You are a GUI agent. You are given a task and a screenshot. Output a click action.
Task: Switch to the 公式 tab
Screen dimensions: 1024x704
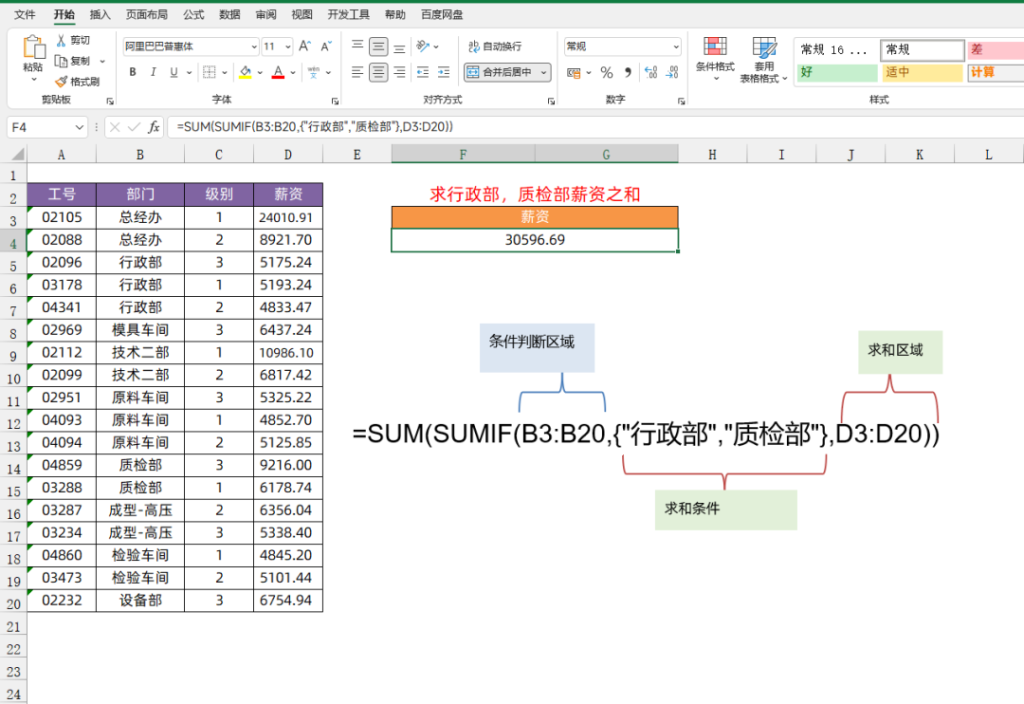pyautogui.click(x=193, y=14)
